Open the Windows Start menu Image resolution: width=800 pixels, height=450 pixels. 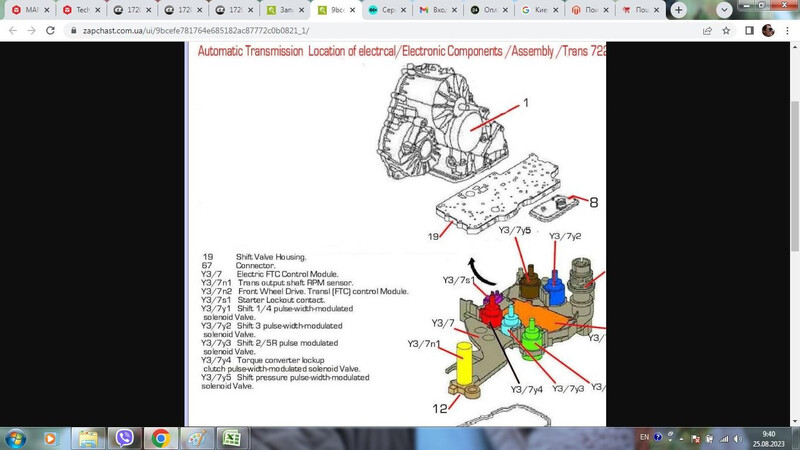[15, 438]
